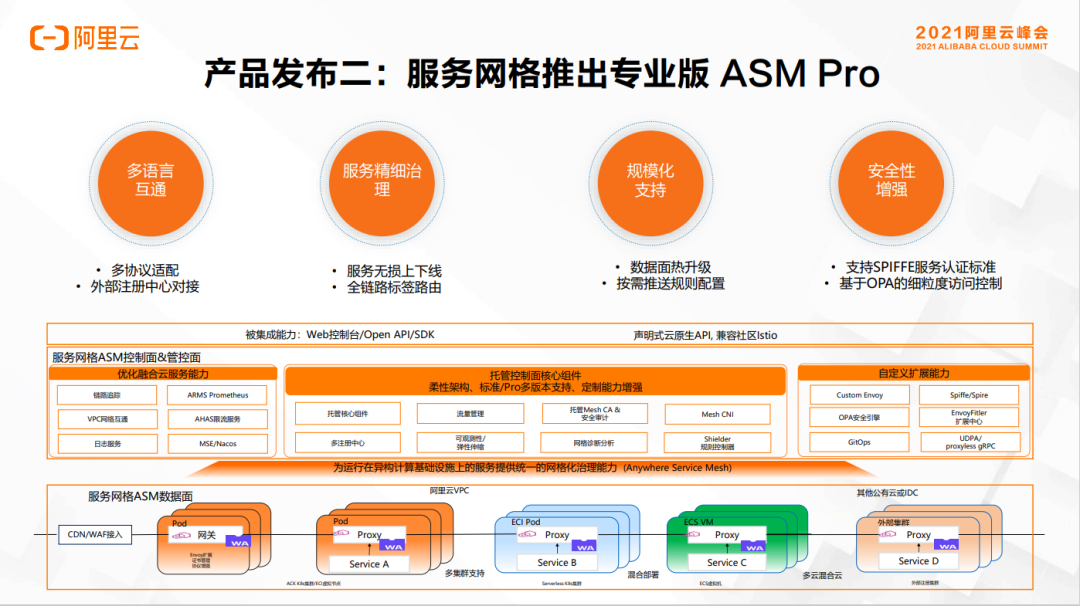Click the Shielder 规则控制器 box
The height and width of the screenshot is (606, 1080).
point(718,443)
